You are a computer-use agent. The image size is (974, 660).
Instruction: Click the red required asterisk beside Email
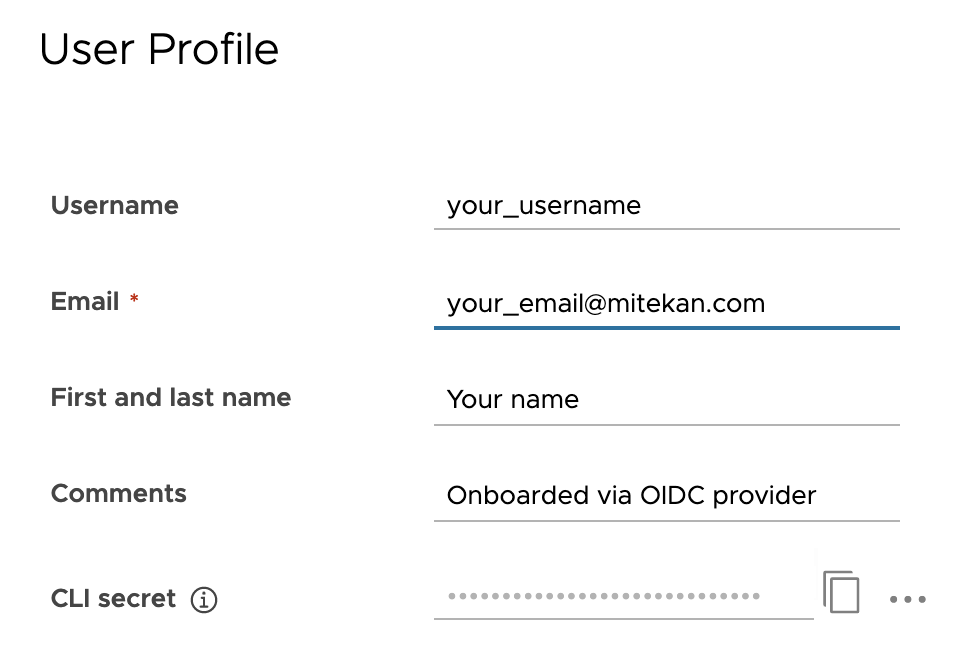[134, 299]
